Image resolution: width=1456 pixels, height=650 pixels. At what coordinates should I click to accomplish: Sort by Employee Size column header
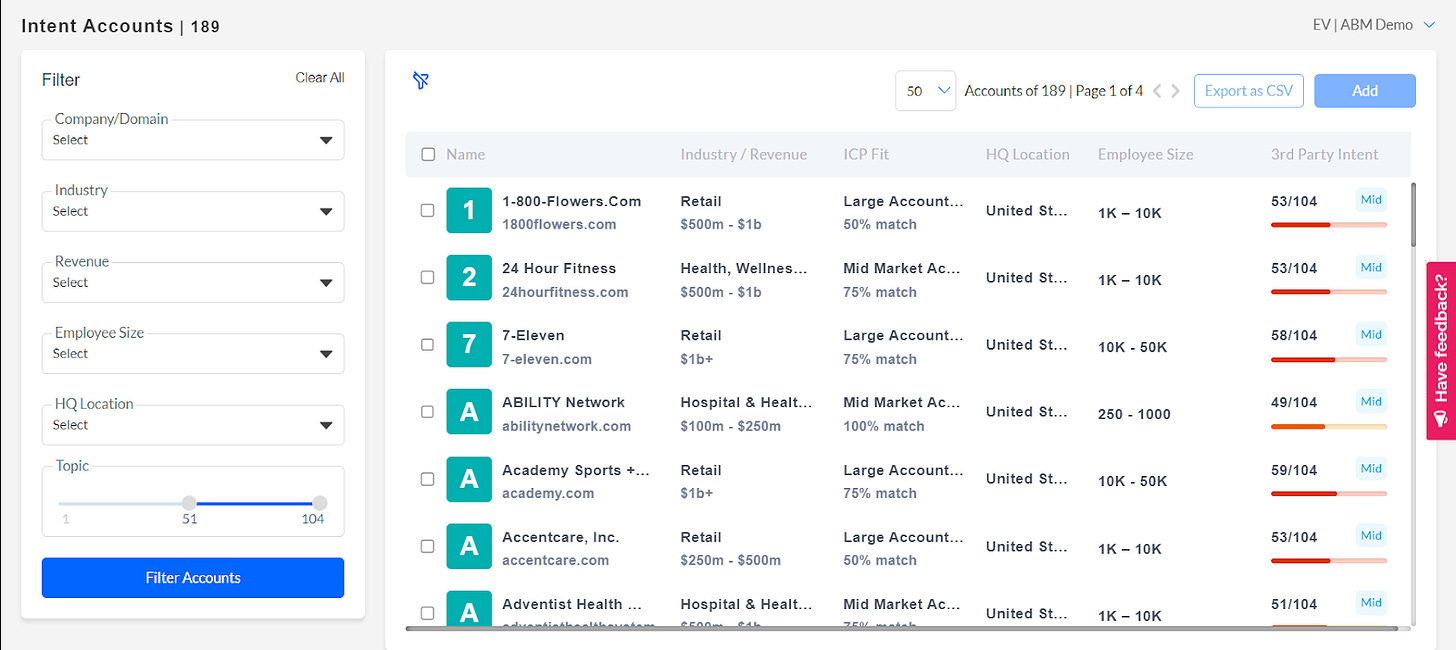(1146, 154)
